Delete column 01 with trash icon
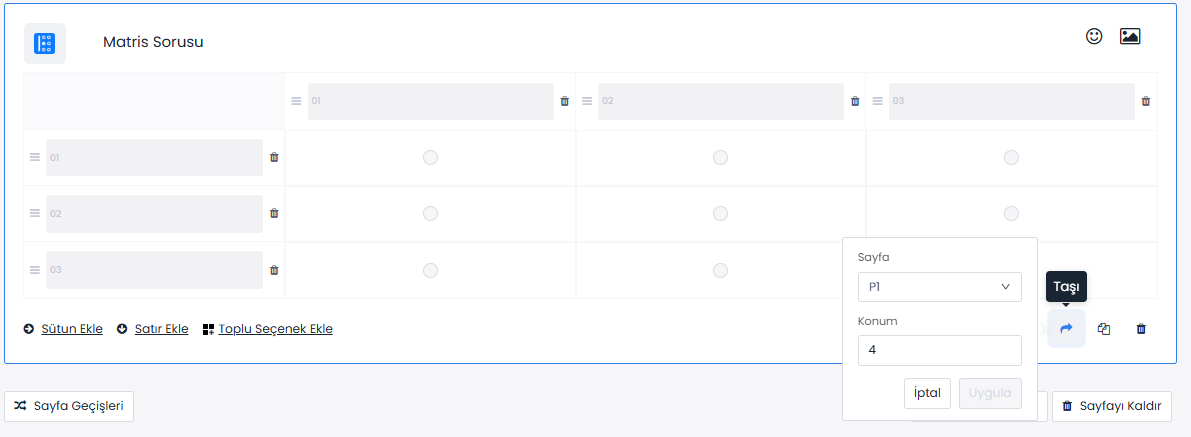The height and width of the screenshot is (437, 1191). coord(565,101)
